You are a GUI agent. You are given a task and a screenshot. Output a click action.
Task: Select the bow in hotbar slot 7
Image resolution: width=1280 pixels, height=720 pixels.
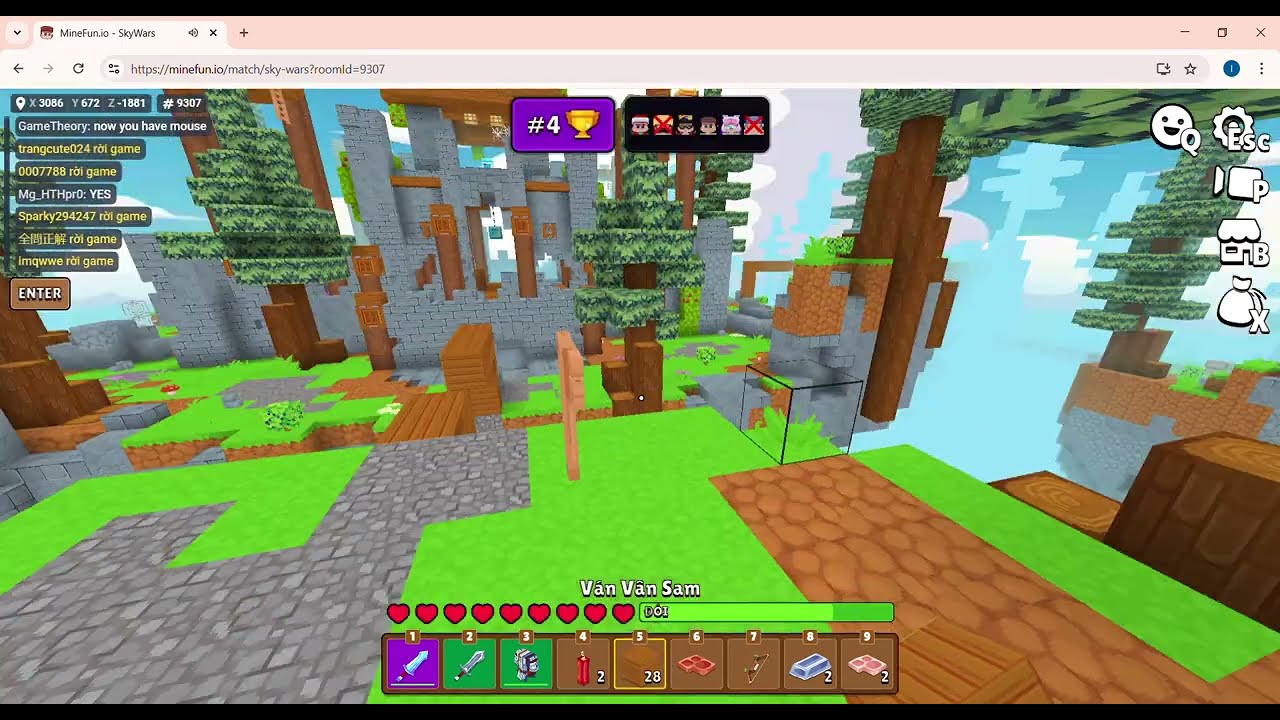coord(754,663)
